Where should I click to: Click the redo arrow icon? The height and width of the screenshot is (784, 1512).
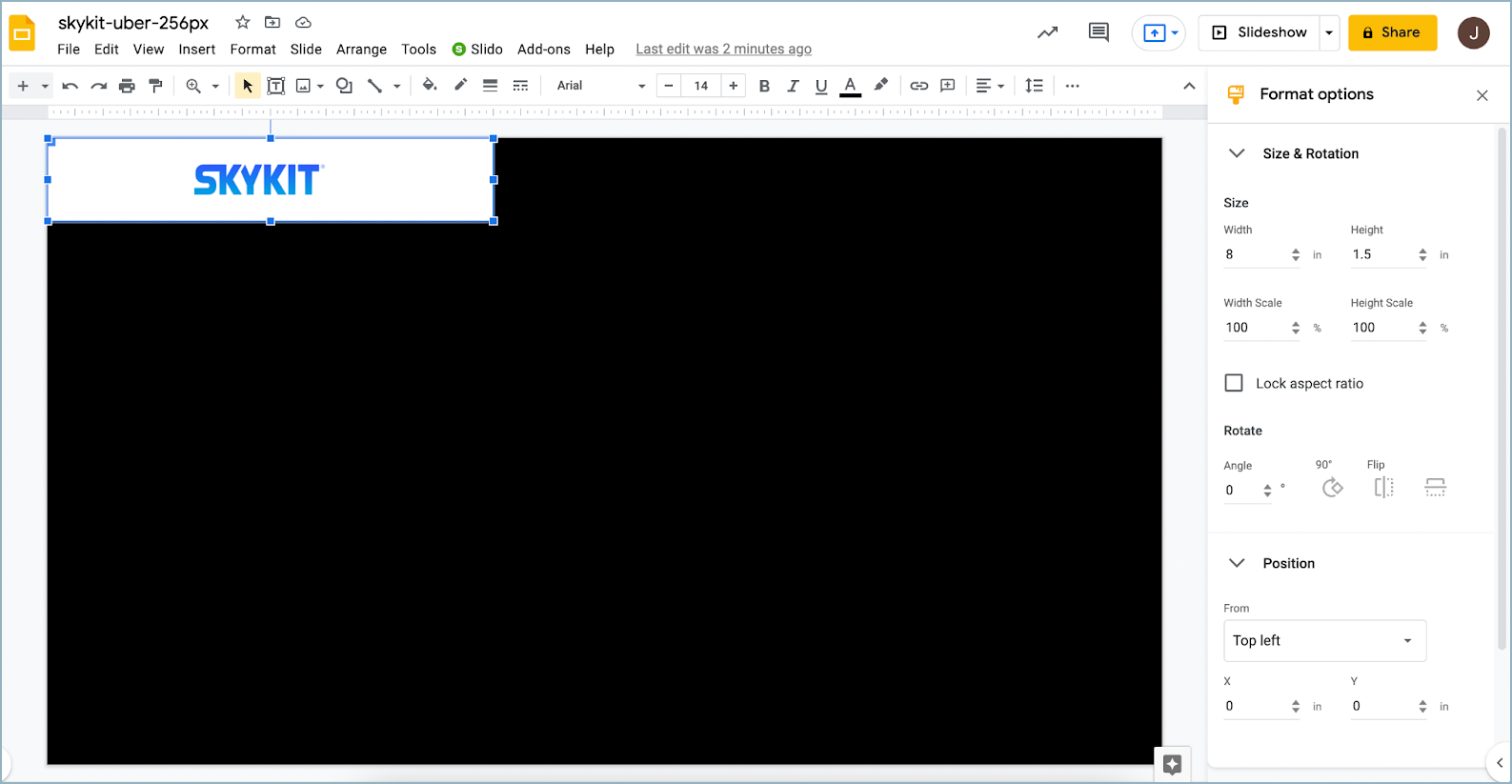point(98,86)
